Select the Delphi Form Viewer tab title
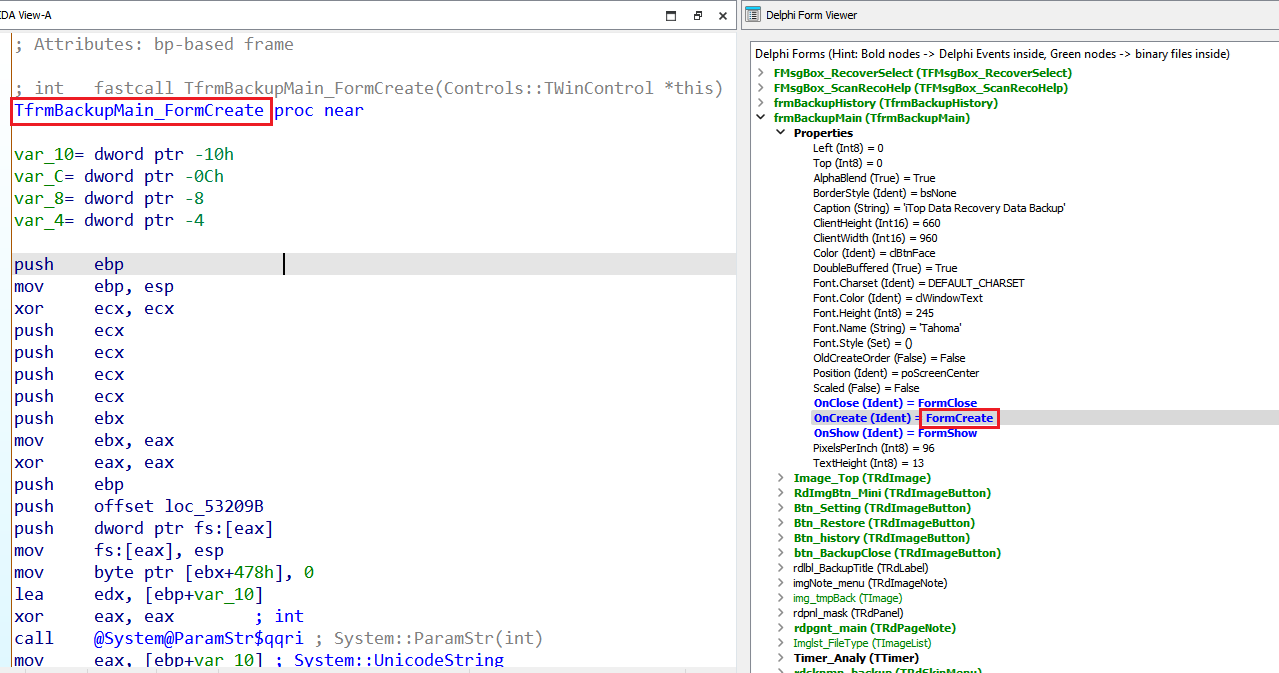This screenshot has width=1279, height=673. [x=811, y=15]
